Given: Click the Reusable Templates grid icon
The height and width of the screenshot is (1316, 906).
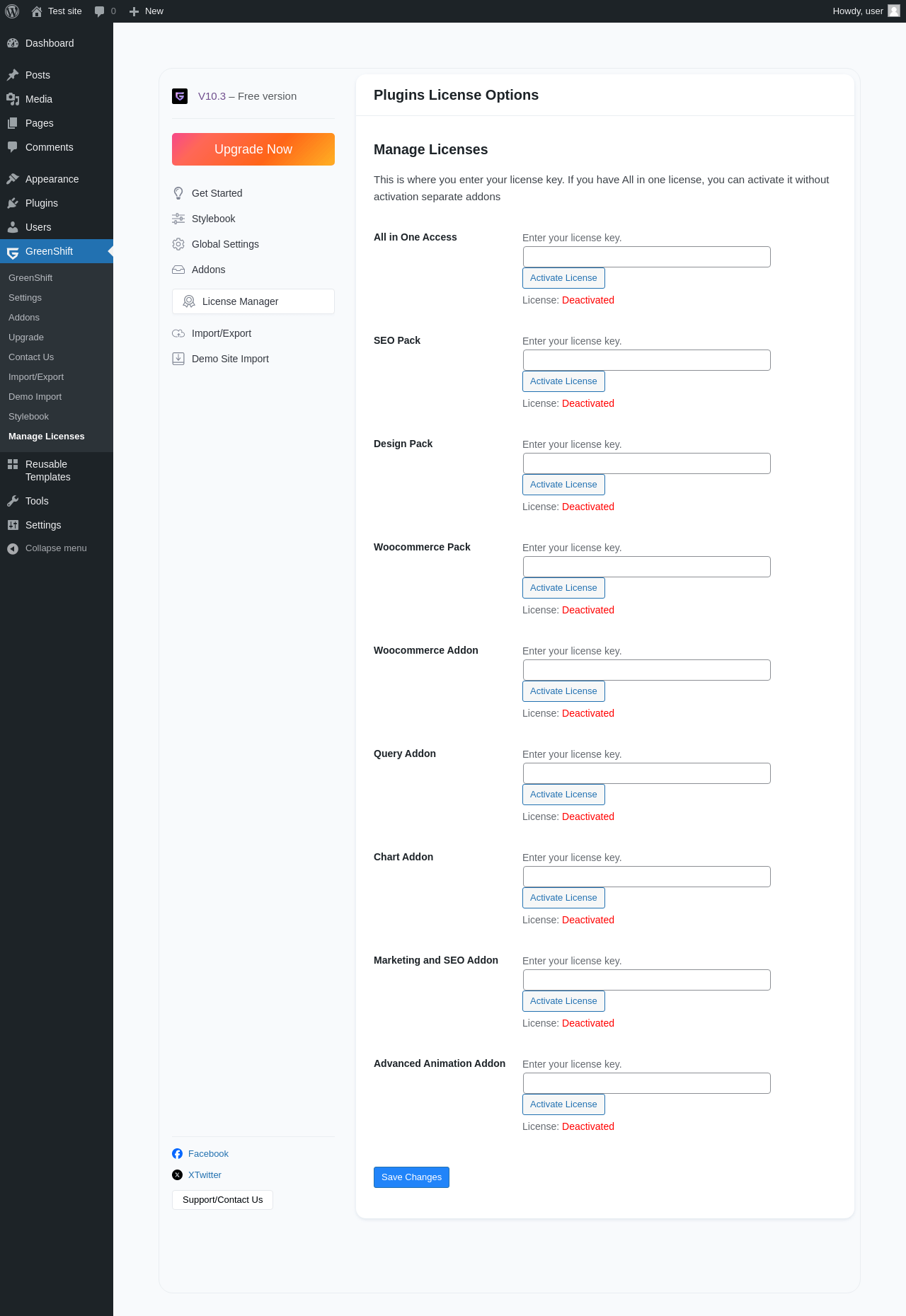Looking at the screenshot, I should (x=13, y=464).
